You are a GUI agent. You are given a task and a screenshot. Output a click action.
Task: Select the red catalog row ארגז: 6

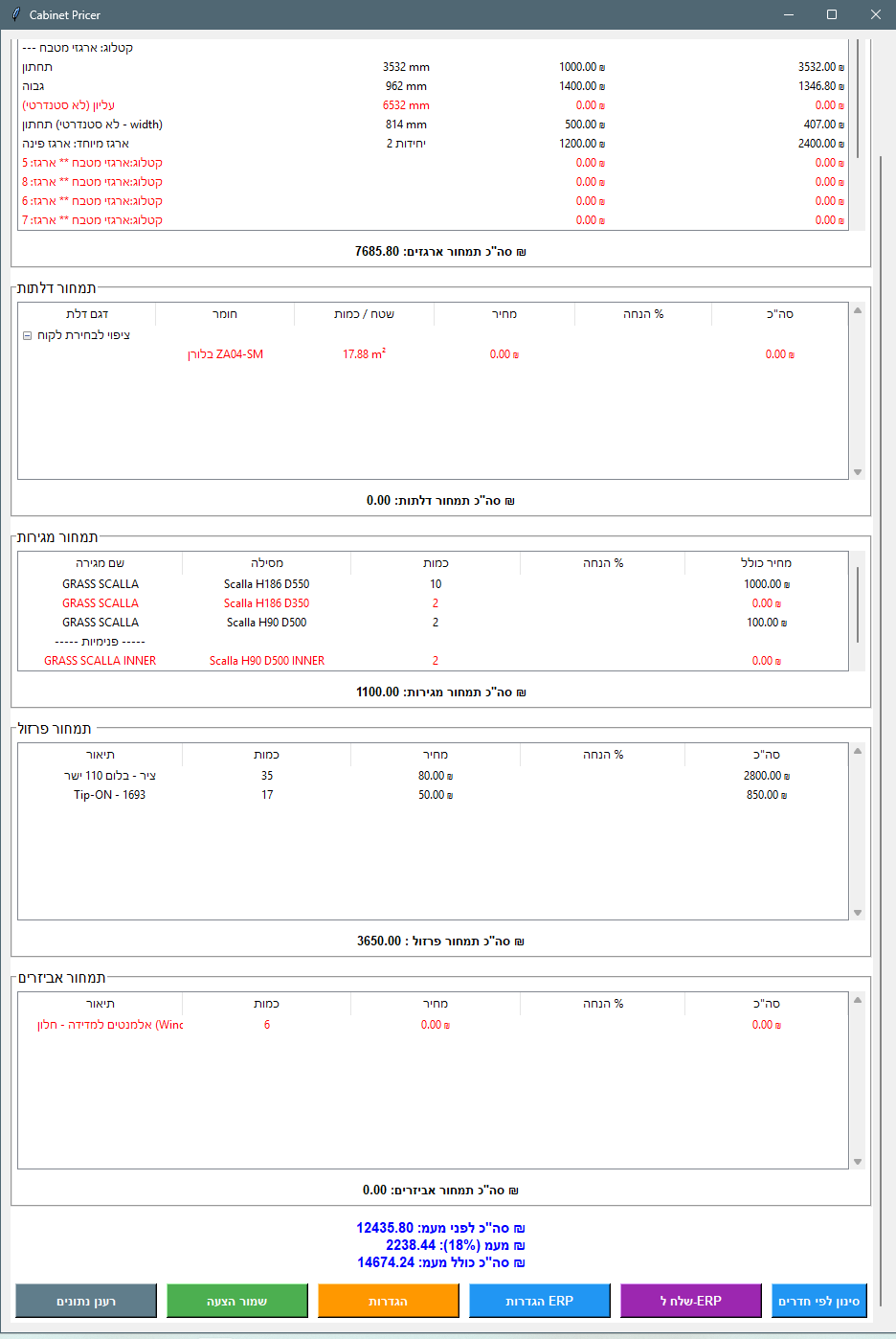point(434,201)
